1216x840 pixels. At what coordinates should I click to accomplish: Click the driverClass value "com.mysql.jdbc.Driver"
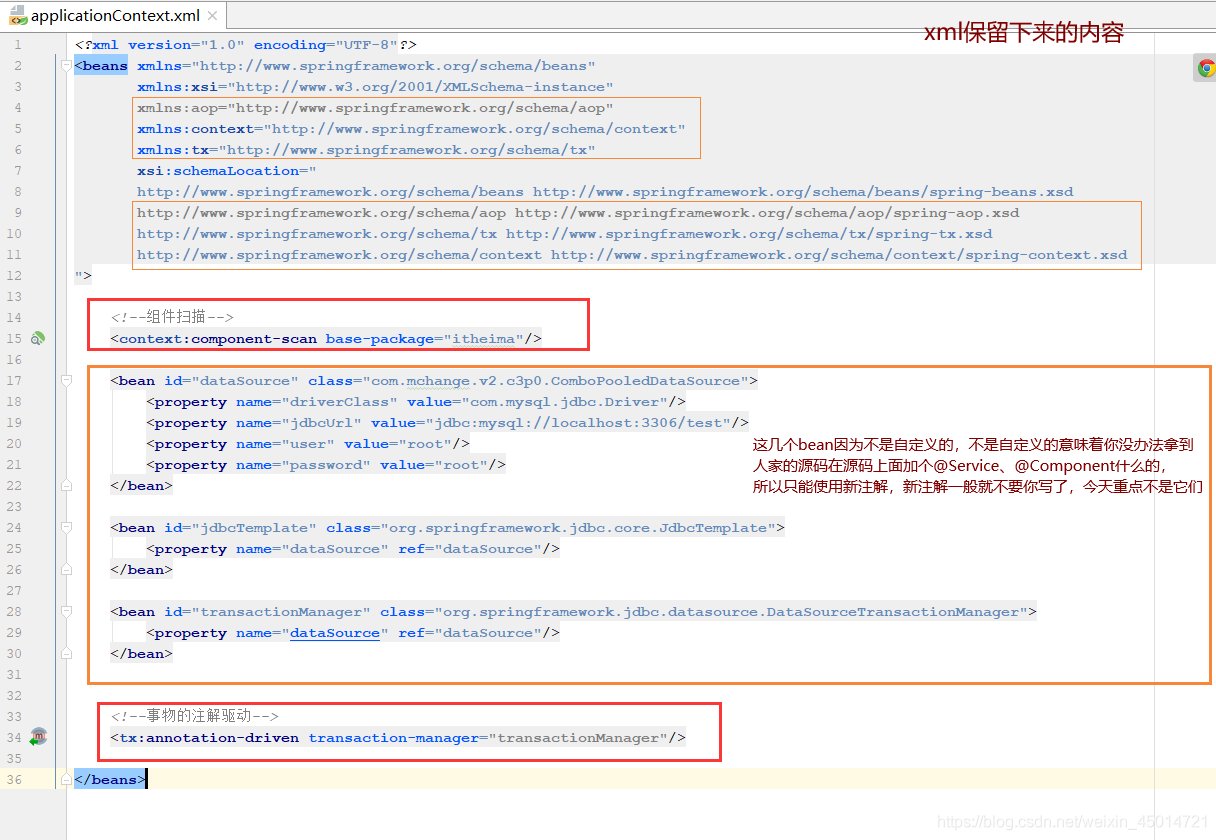tap(569, 402)
